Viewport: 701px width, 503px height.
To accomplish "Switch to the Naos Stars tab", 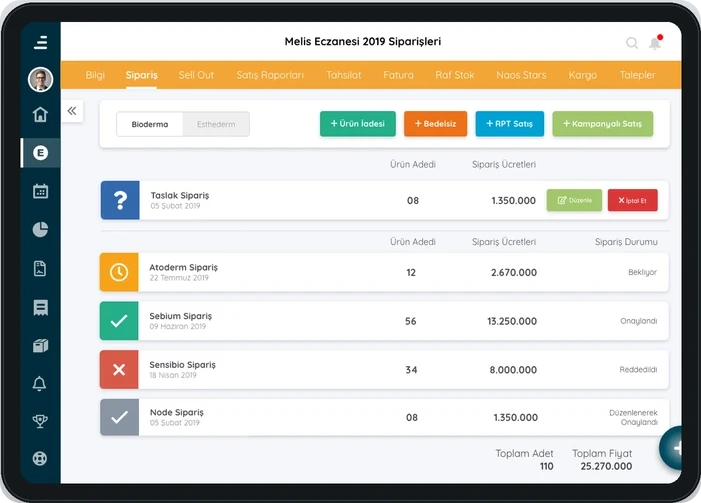I will 521,75.
